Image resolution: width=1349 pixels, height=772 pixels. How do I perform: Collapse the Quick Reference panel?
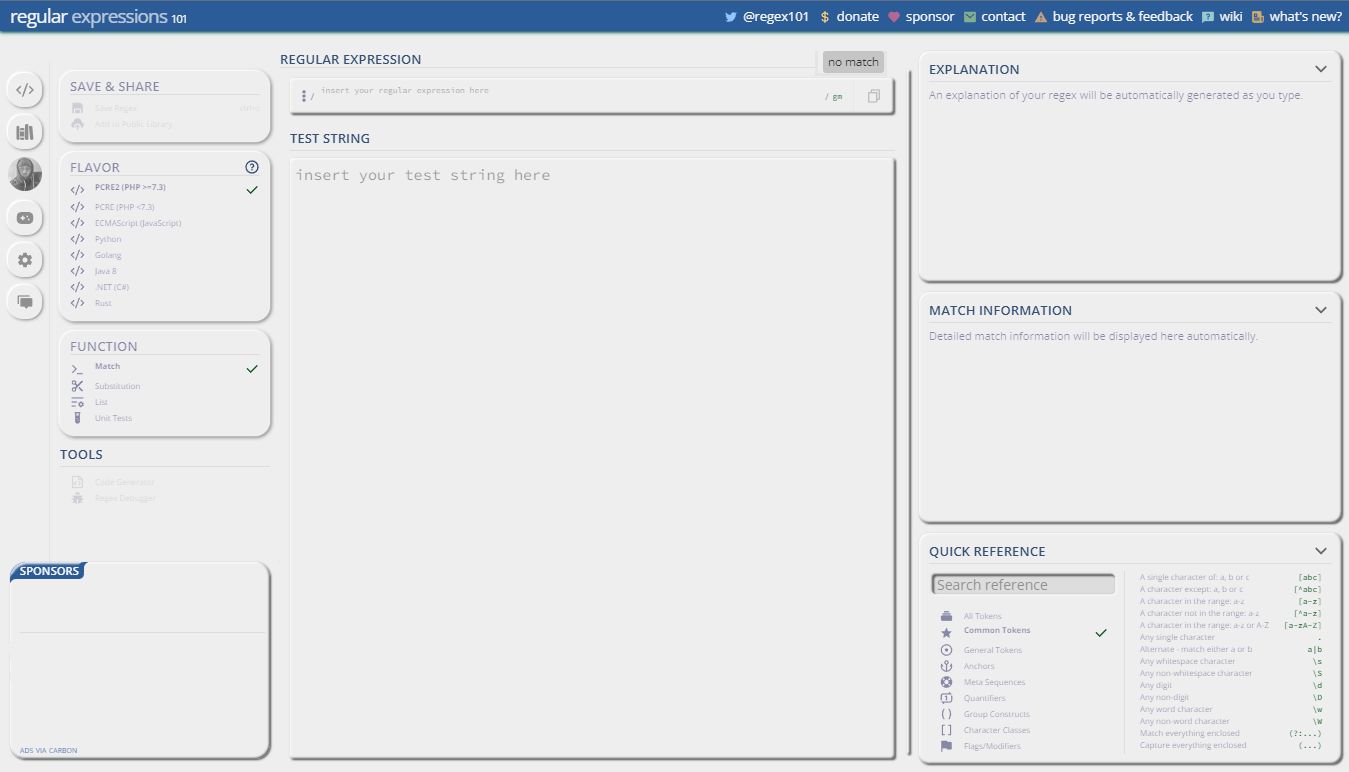1321,551
